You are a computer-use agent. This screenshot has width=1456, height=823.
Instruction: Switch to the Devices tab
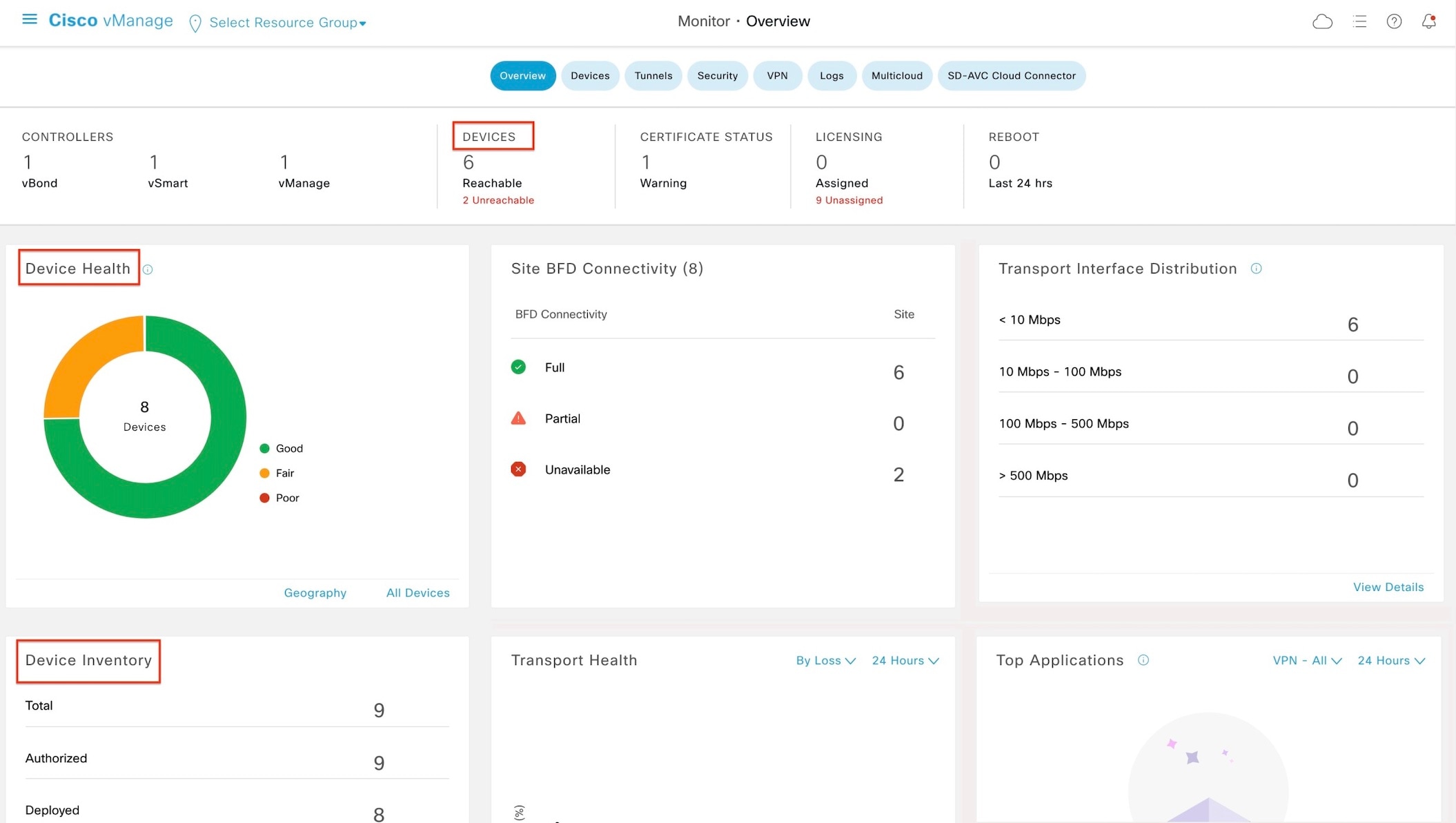click(x=590, y=76)
